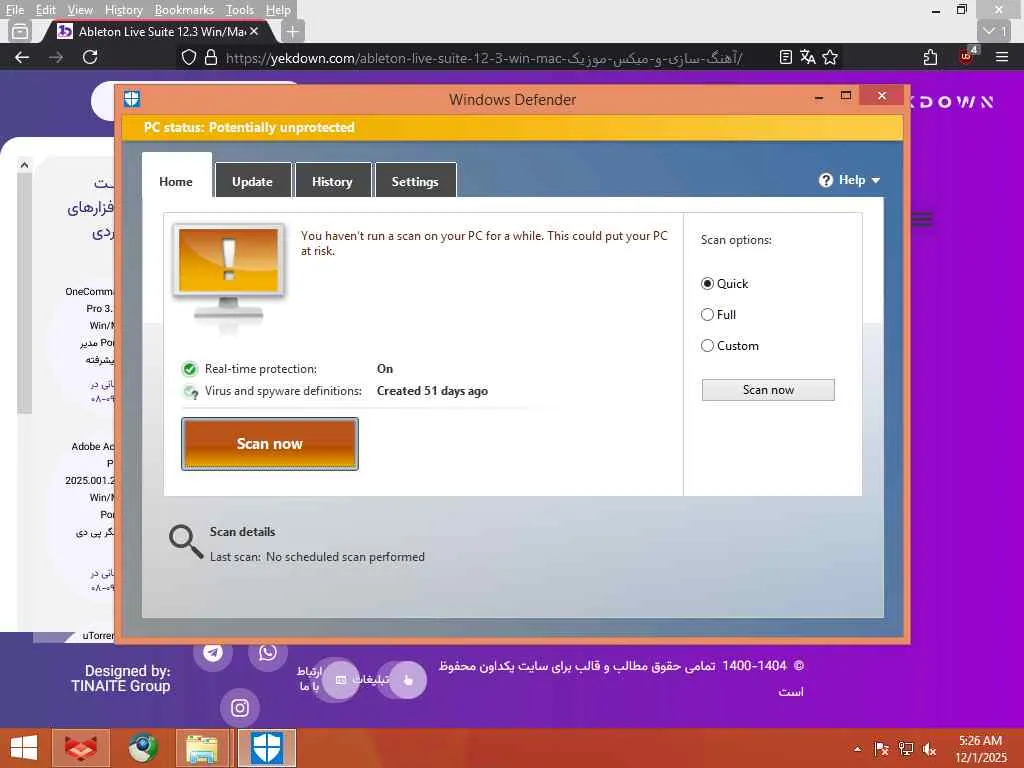Open the View menu in Firefox
This screenshot has width=1024, height=768.
80,10
